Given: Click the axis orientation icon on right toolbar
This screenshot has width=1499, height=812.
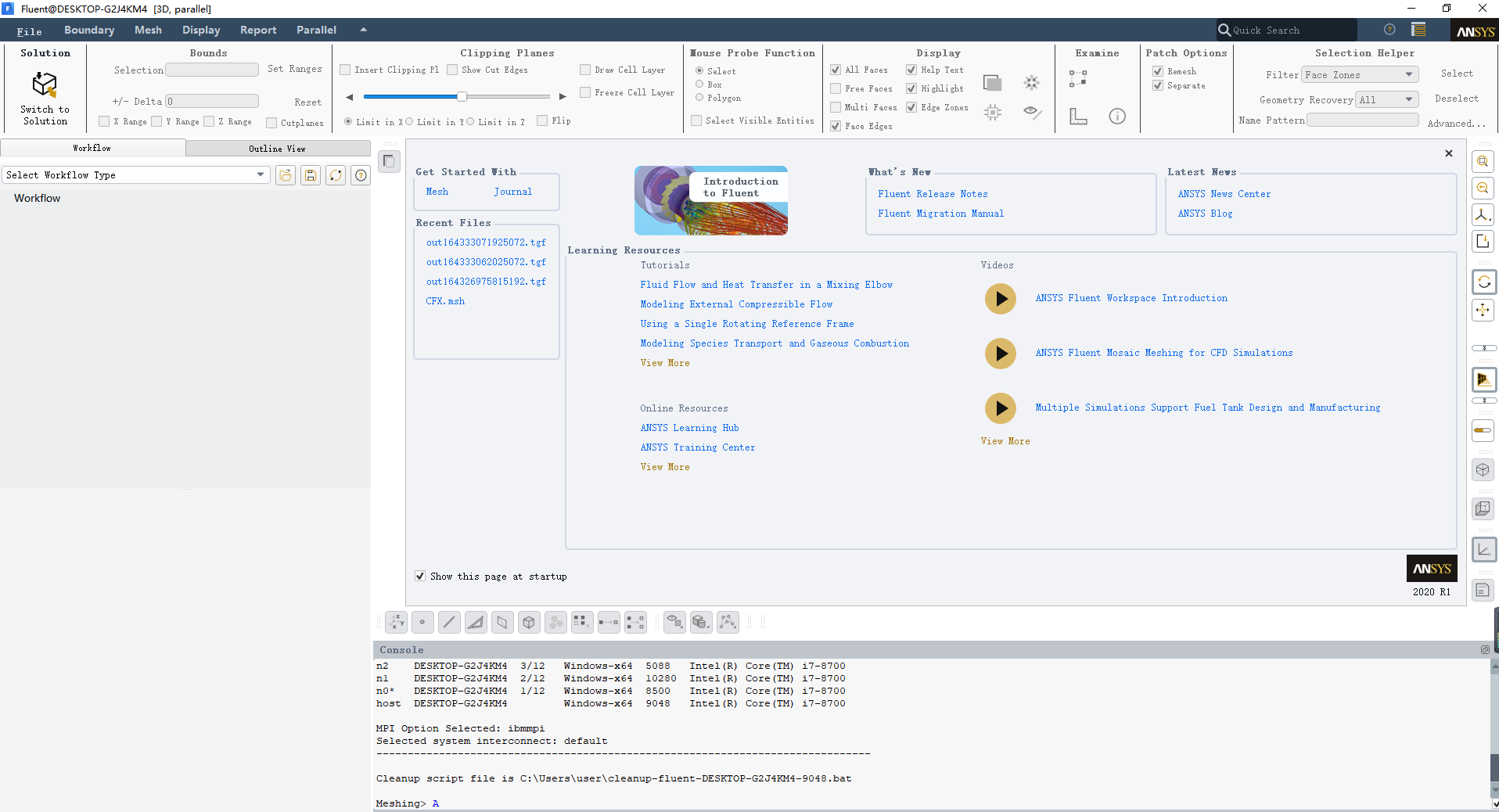Looking at the screenshot, I should [1483, 214].
